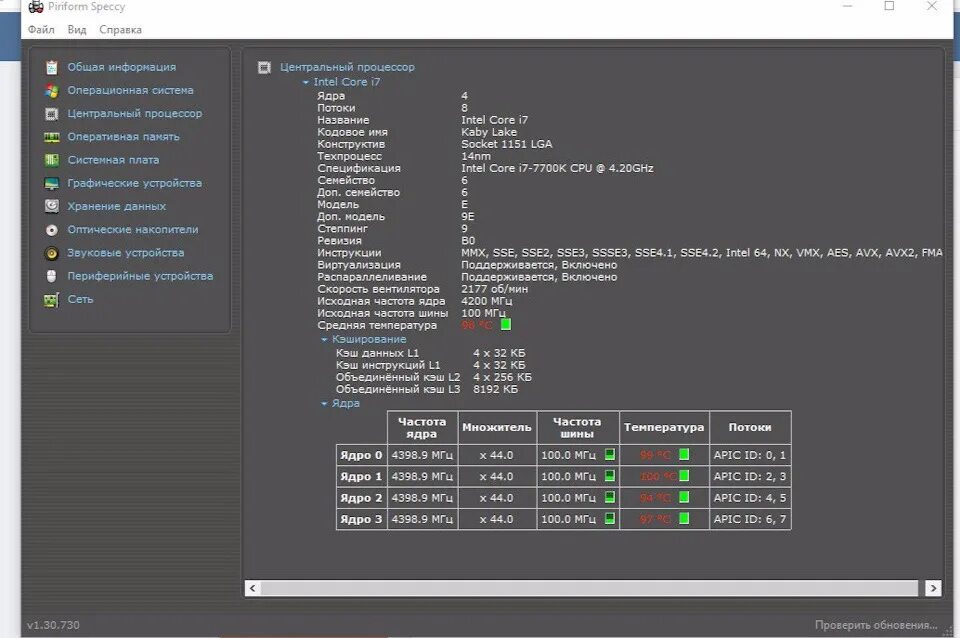The height and width of the screenshot is (638, 960).
Task: Click the horizontal scrollbar left arrow
Action: [252, 588]
